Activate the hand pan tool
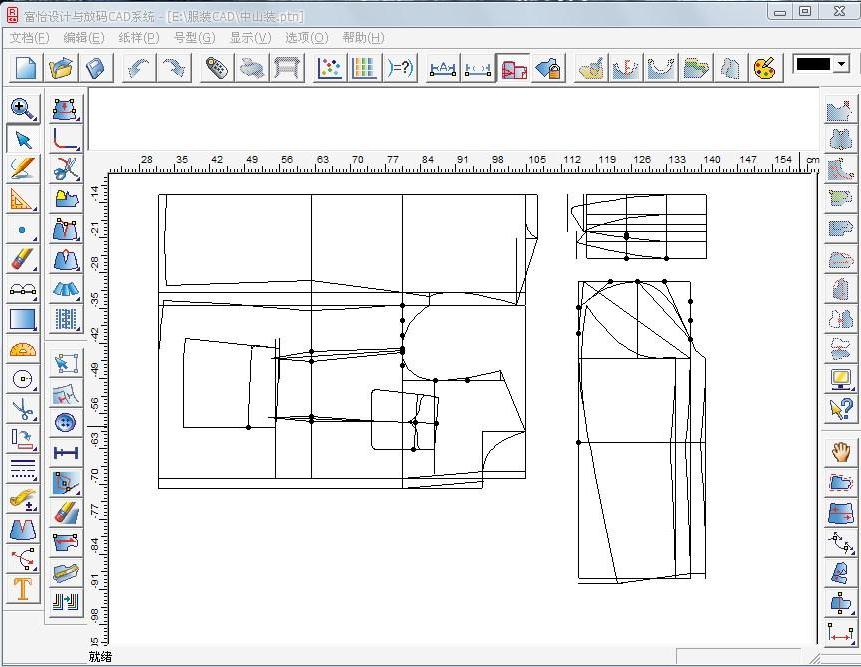The height and width of the screenshot is (667, 861). 840,451
